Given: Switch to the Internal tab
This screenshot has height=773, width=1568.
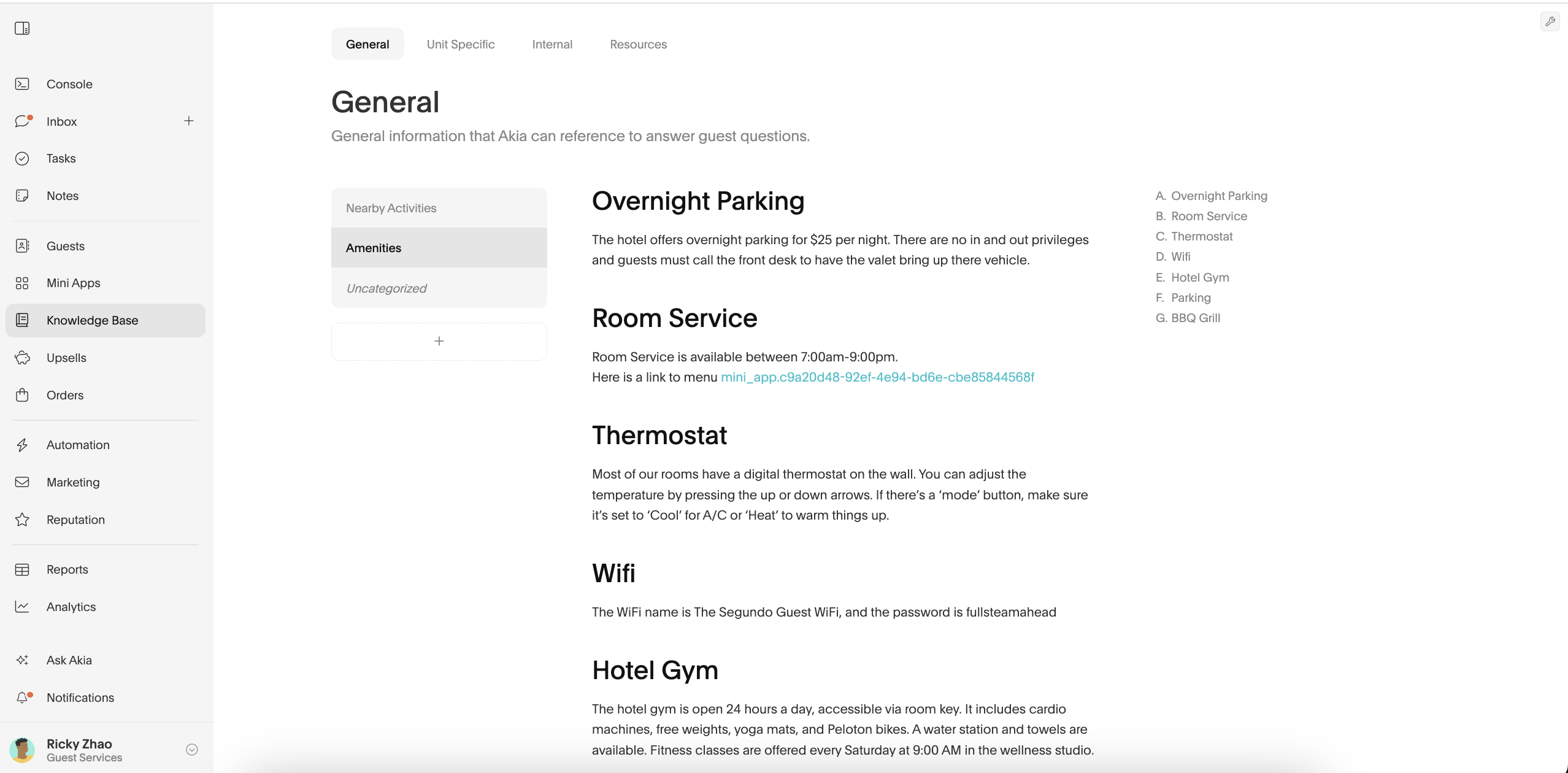Looking at the screenshot, I should tap(552, 44).
